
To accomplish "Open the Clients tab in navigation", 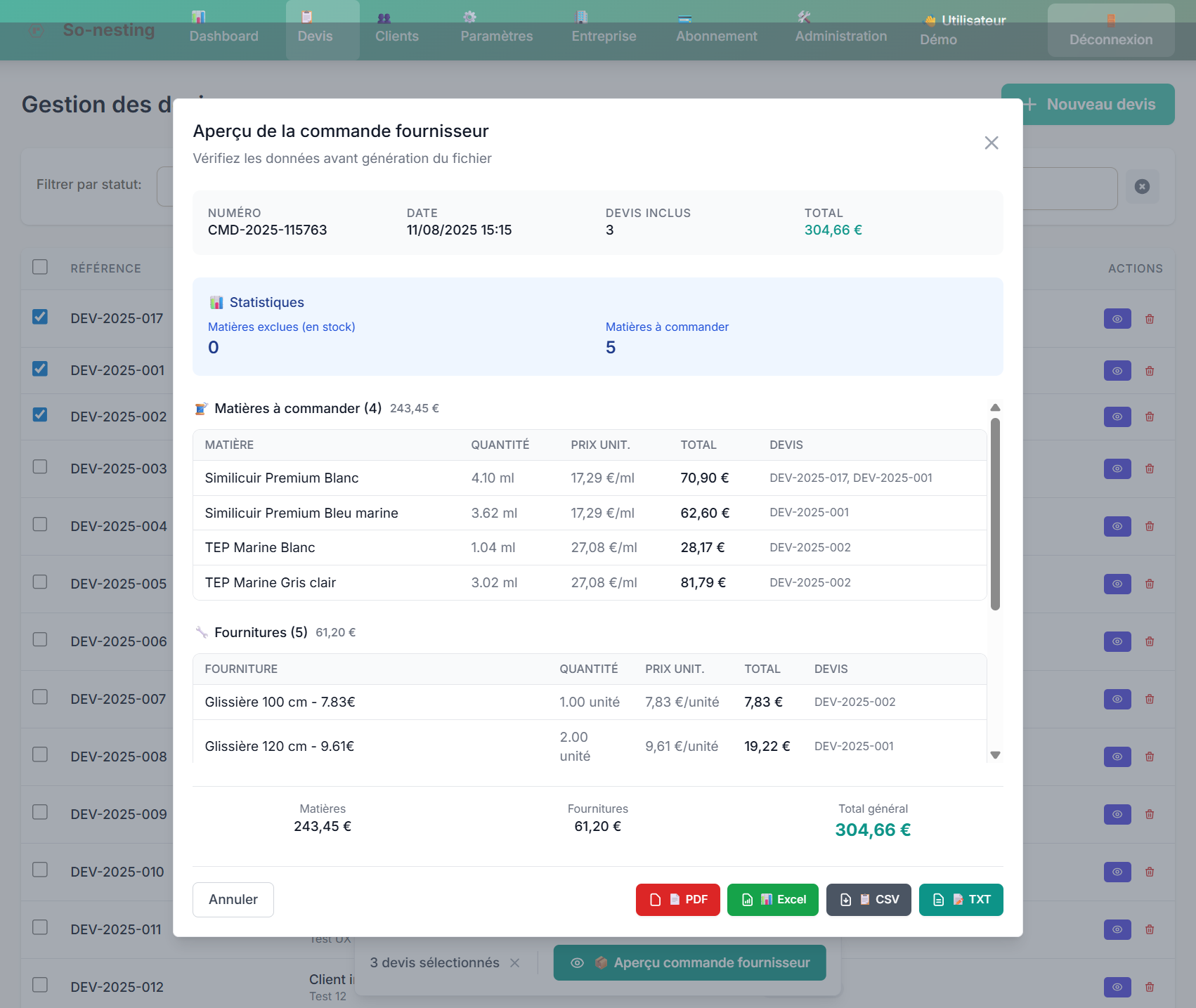I will 396,30.
